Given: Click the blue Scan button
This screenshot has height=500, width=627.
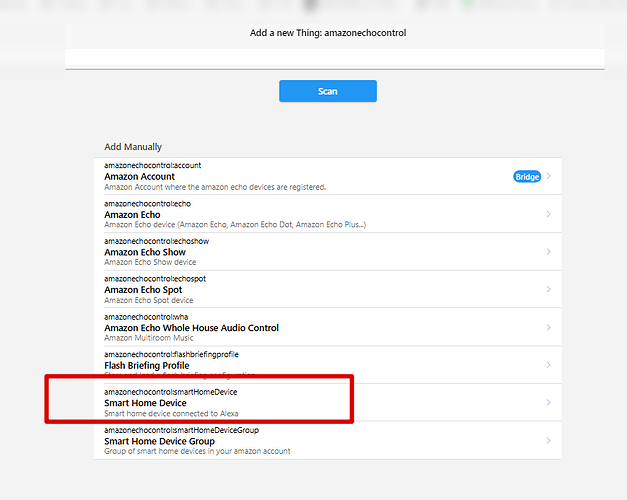Looking at the screenshot, I should pos(327,91).
